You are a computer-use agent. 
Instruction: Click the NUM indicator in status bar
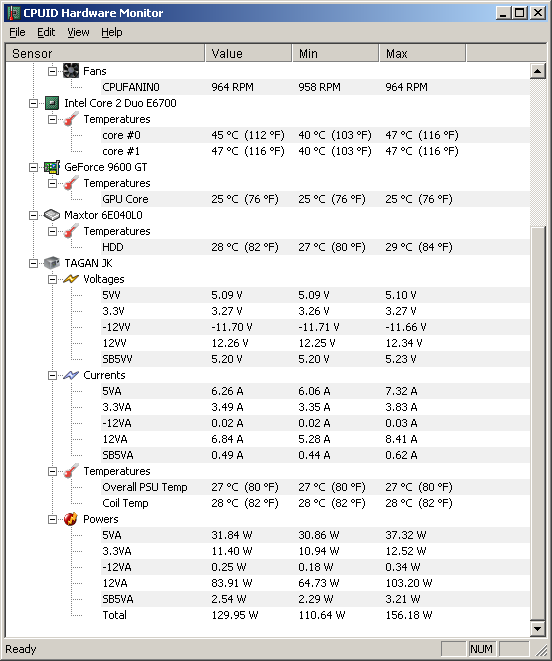tap(481, 649)
